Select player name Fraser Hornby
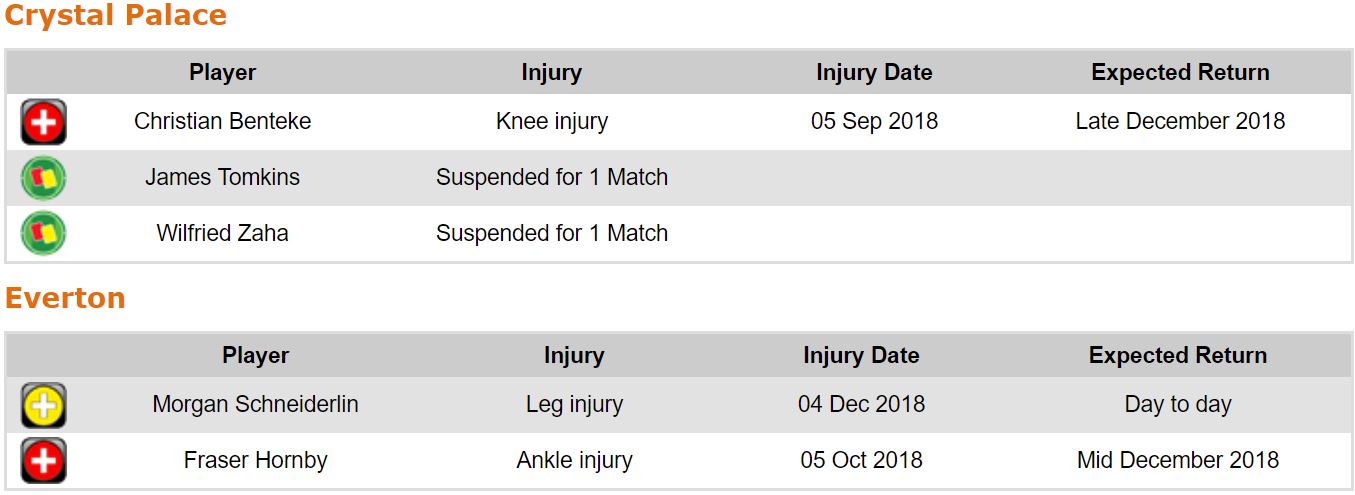Viewport: 1355px width, 495px height. click(x=255, y=461)
